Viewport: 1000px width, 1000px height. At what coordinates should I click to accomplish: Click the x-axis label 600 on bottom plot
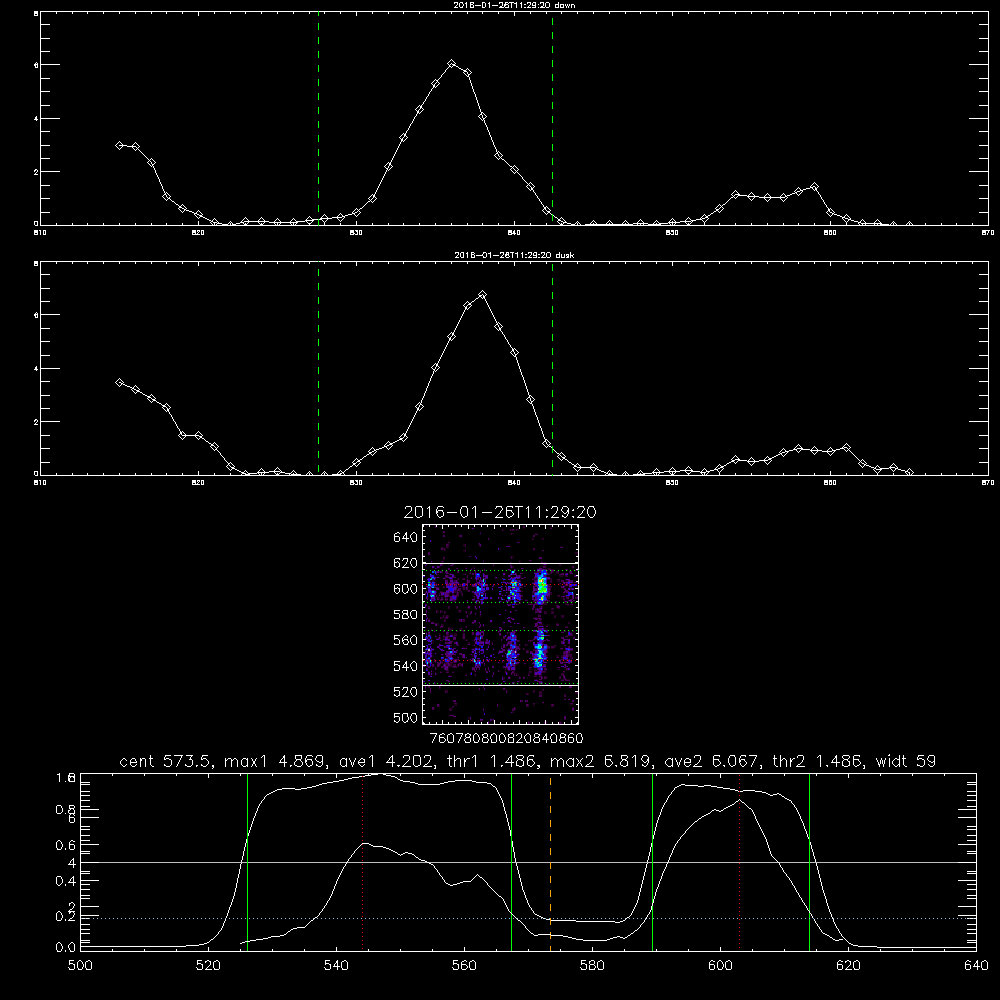click(721, 966)
